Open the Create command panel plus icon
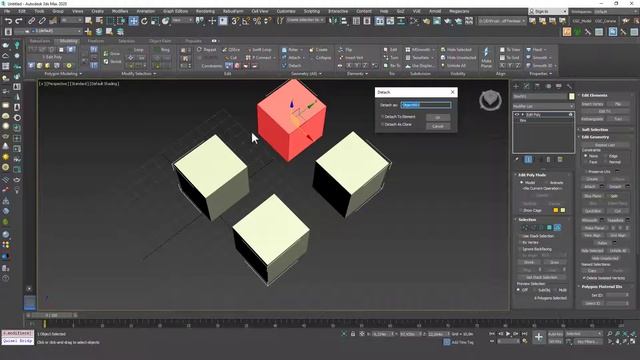 516,86
